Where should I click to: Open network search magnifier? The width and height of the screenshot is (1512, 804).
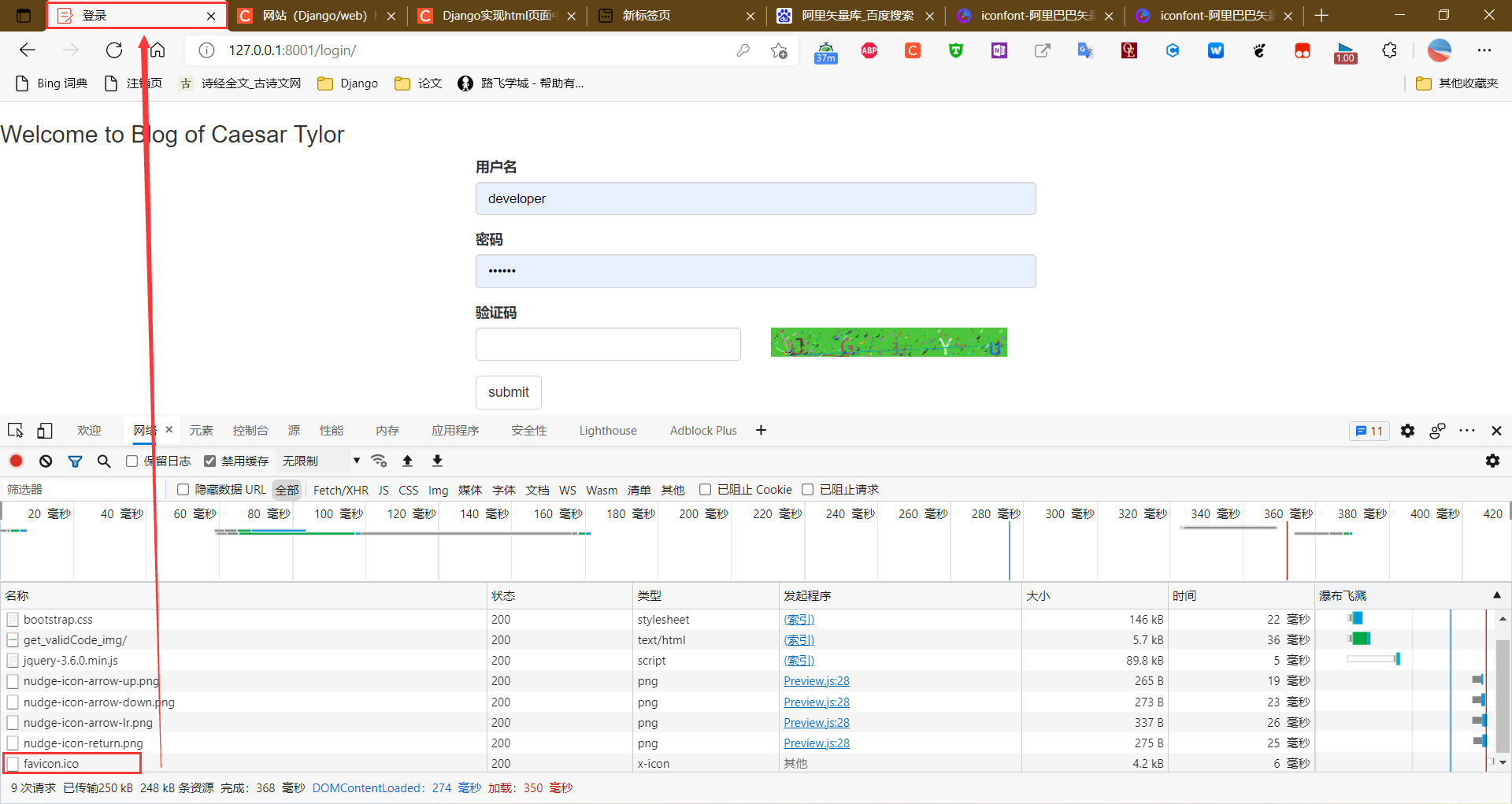(104, 461)
